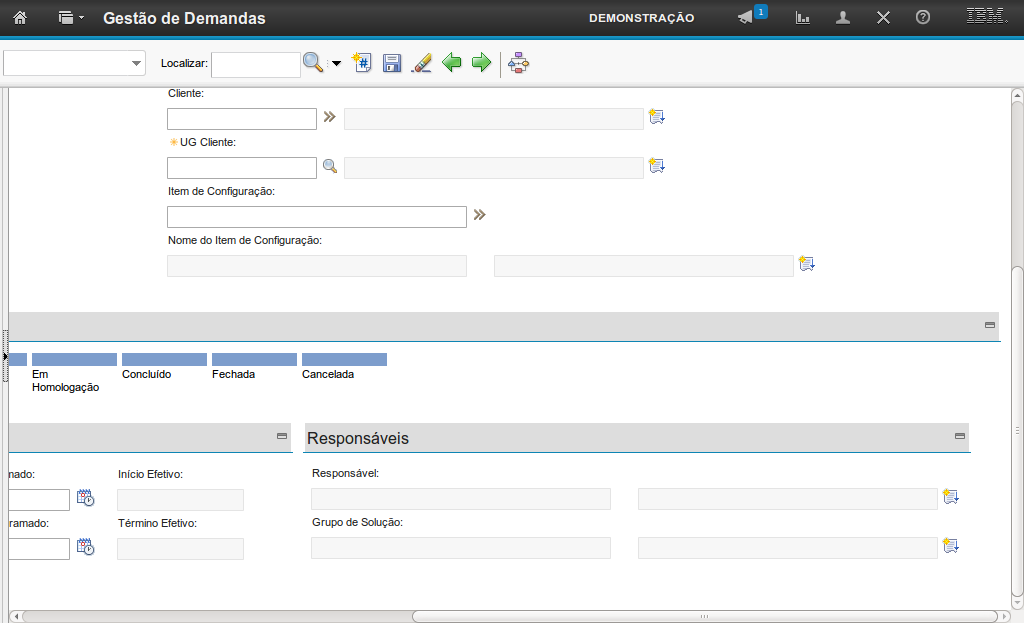Open the Cliente field detail menu chevron
The height and width of the screenshot is (624, 1024).
point(329,117)
